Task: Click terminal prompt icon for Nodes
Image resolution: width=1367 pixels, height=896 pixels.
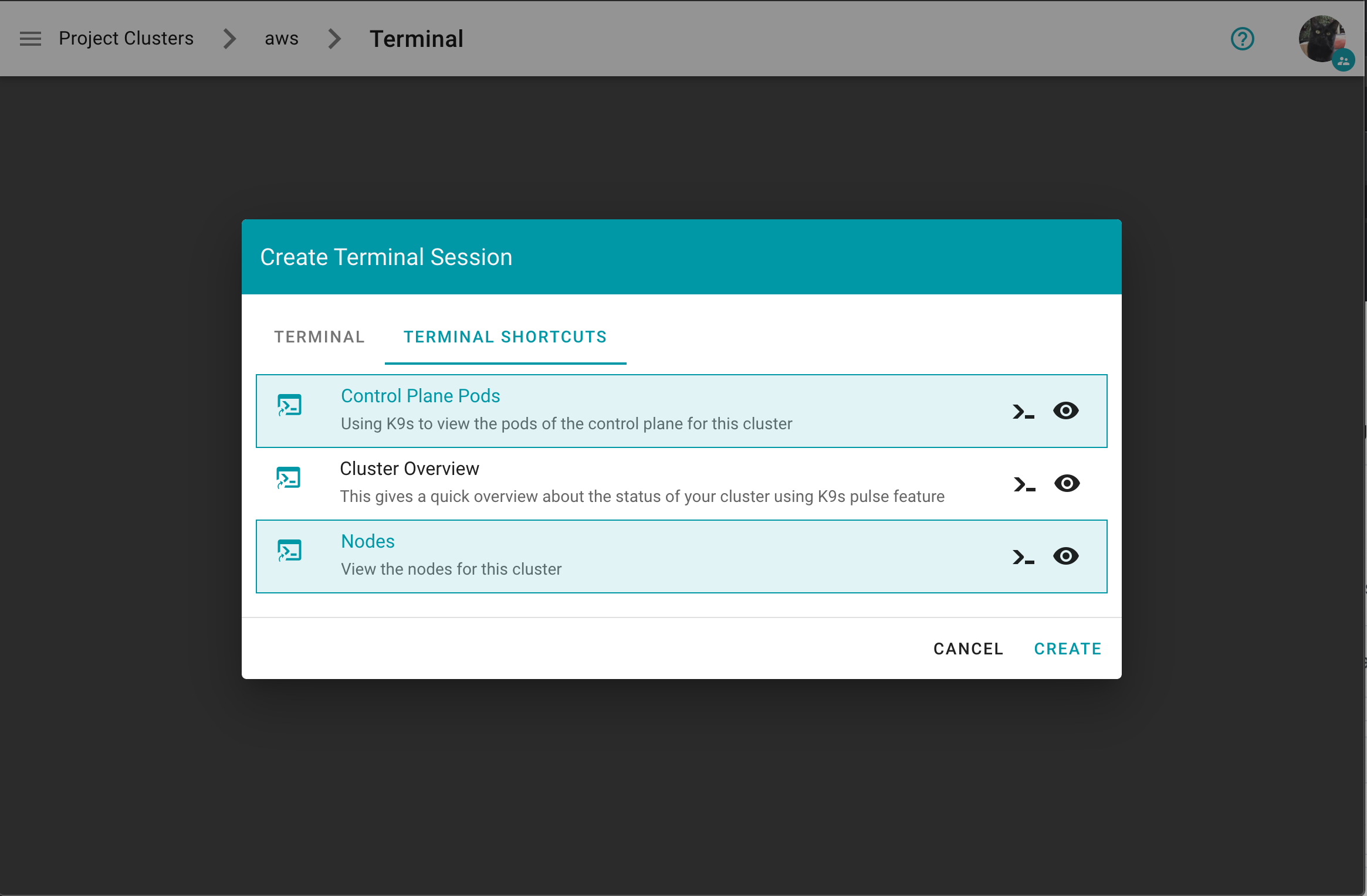Action: pos(1023,557)
